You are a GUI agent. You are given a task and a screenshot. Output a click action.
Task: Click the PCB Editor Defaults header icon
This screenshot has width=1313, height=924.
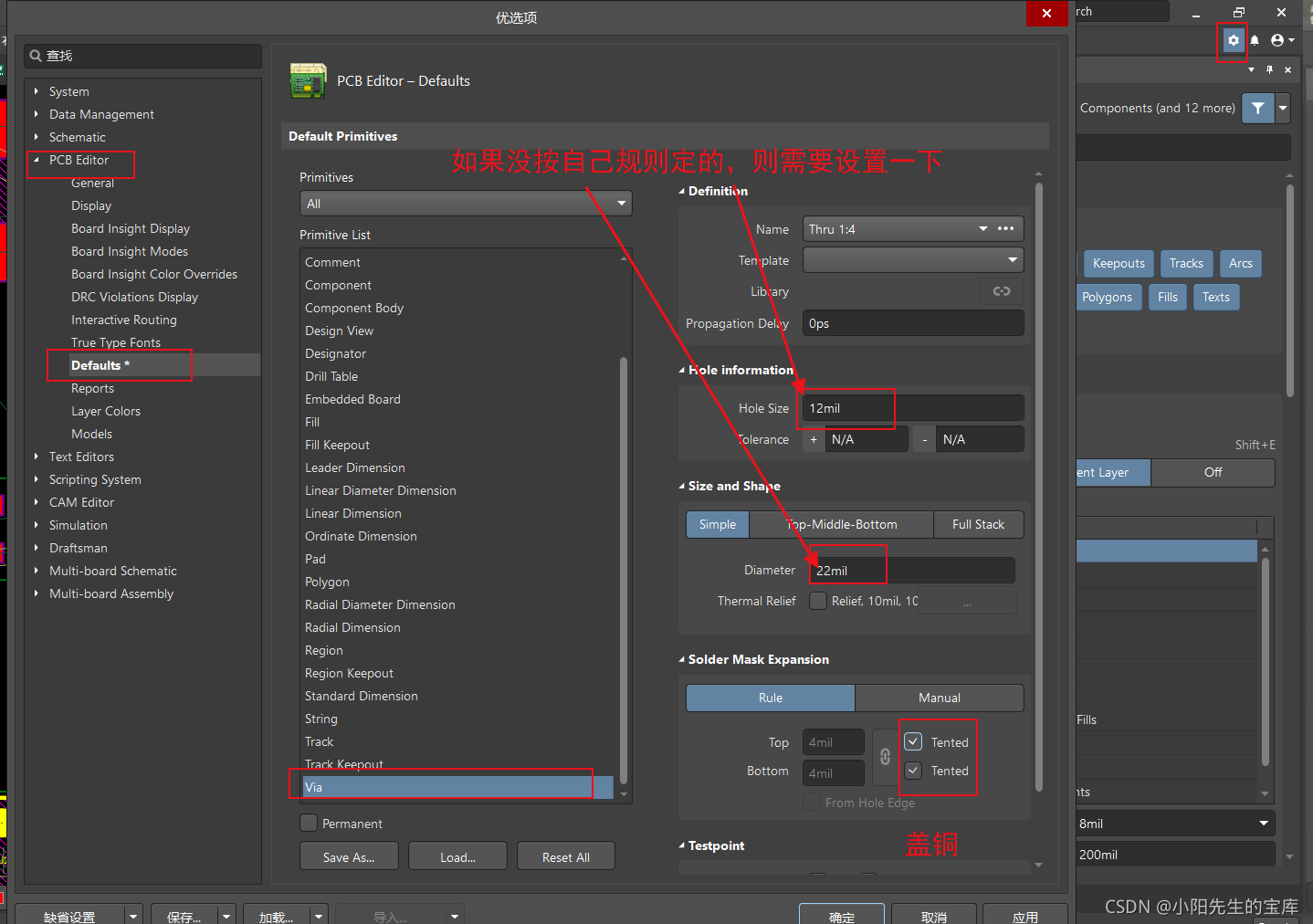pos(309,80)
